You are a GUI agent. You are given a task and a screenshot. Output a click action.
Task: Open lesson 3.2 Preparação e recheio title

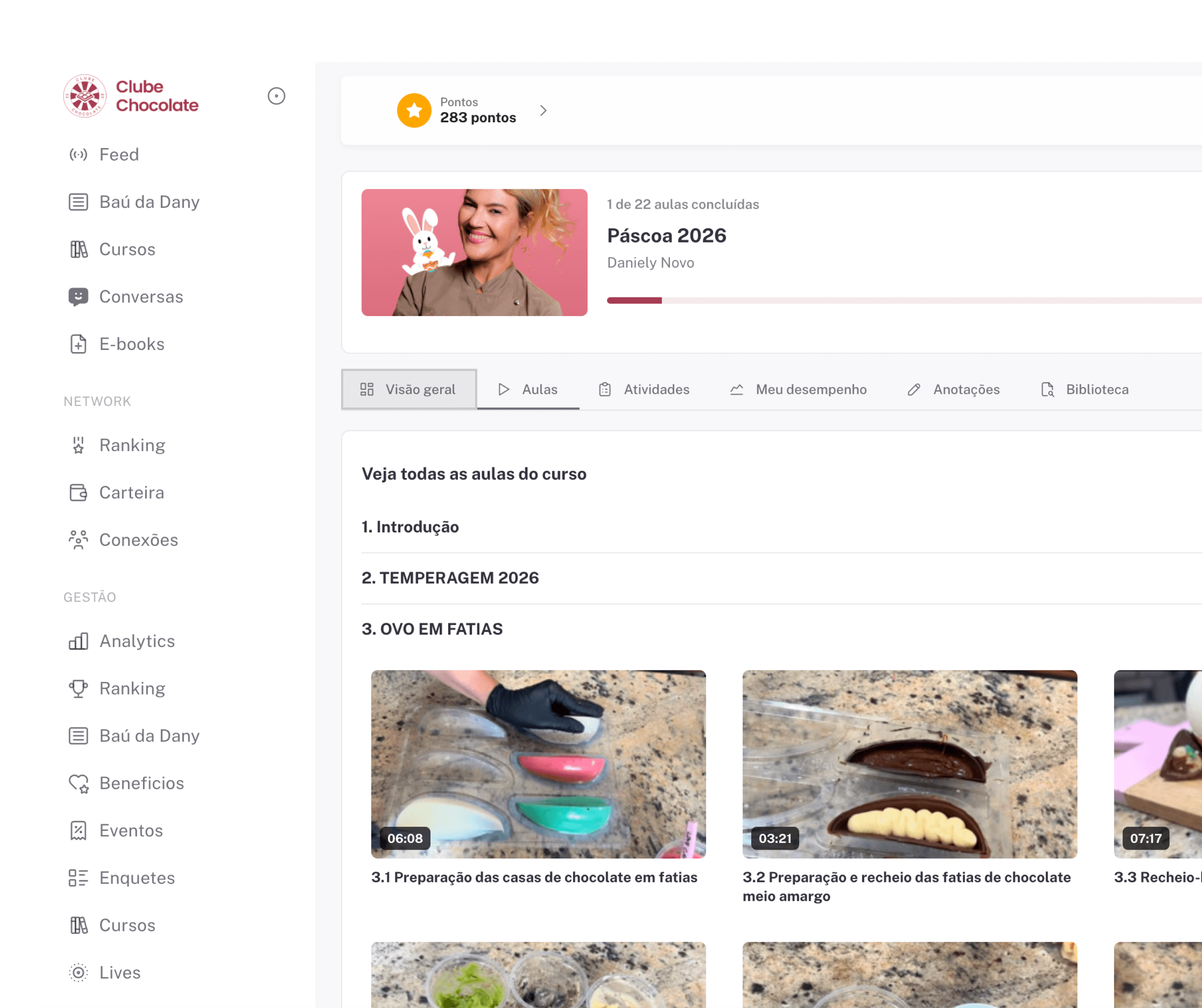click(x=907, y=887)
